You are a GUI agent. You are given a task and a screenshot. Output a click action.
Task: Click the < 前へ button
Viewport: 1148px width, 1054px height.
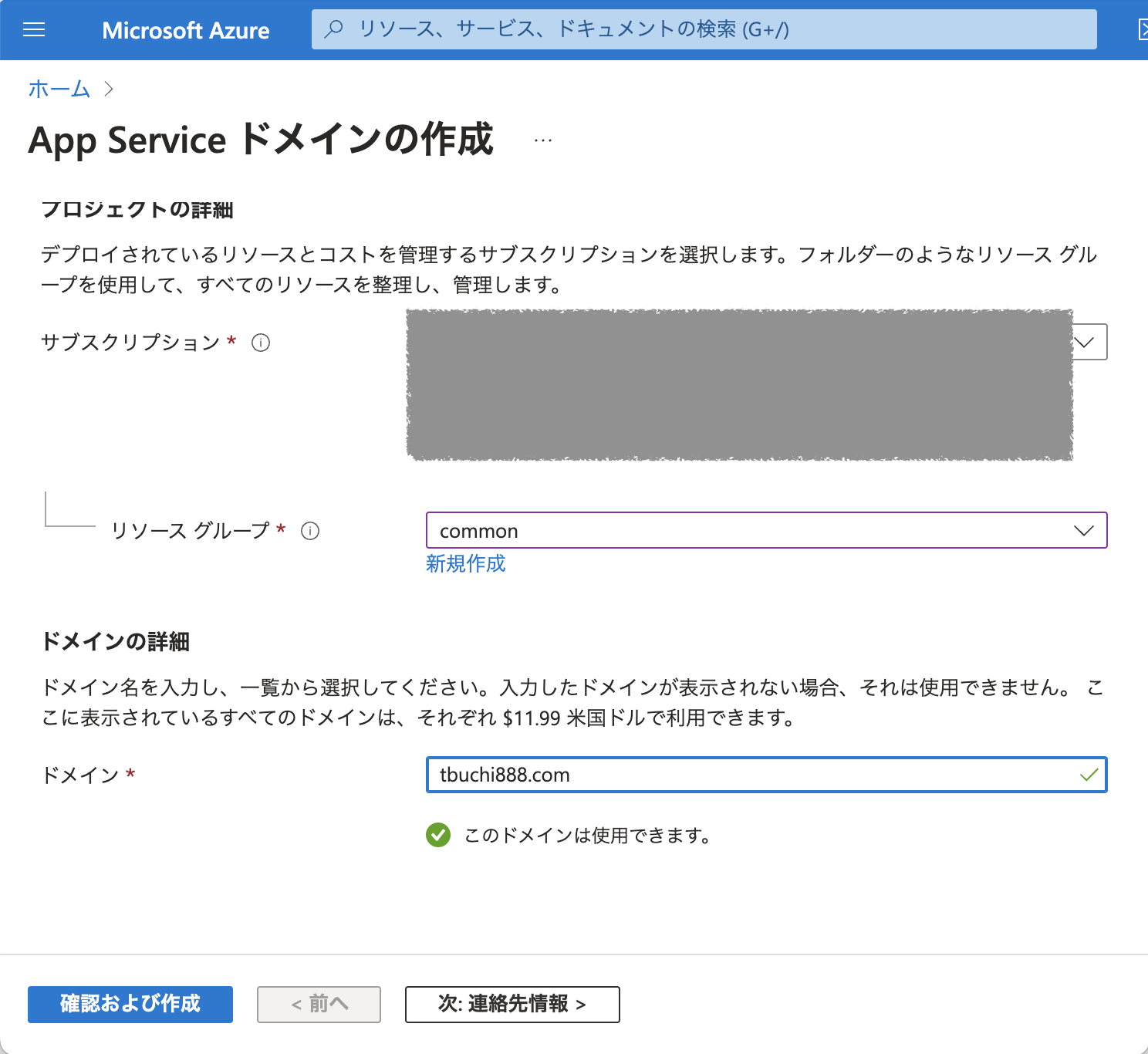click(319, 1005)
